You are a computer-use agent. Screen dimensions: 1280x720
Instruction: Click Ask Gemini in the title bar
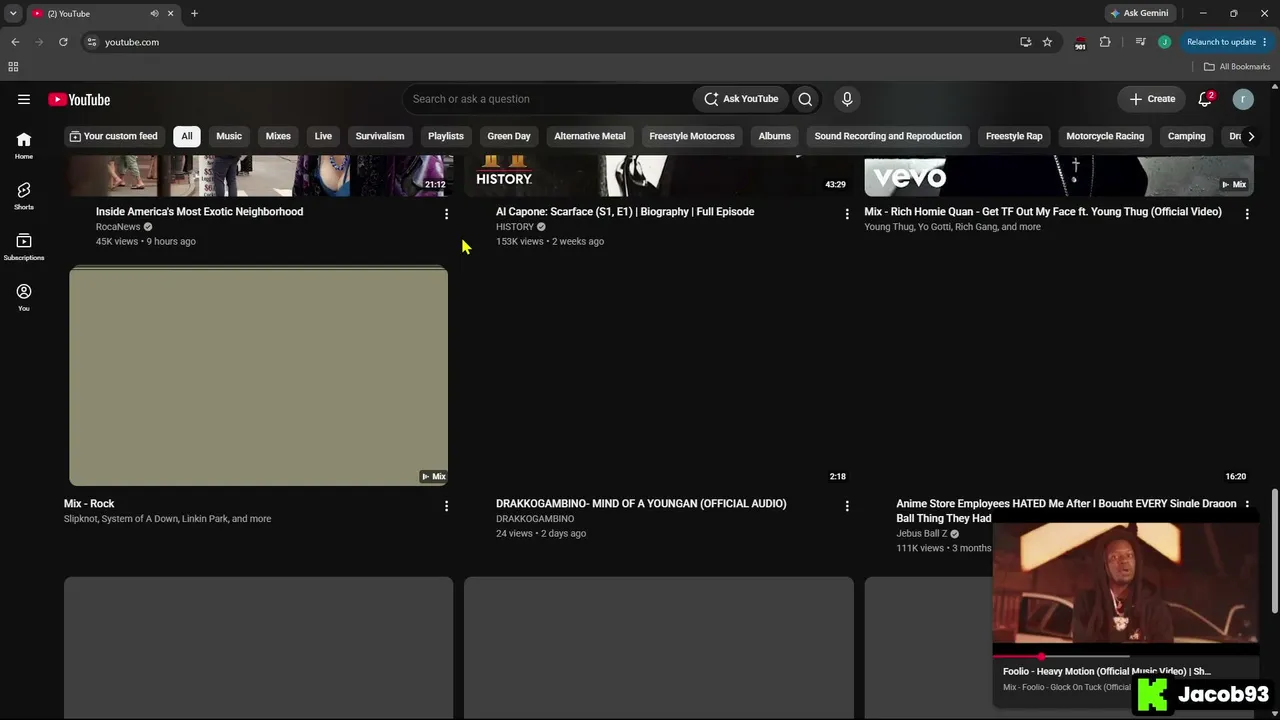click(x=1139, y=14)
